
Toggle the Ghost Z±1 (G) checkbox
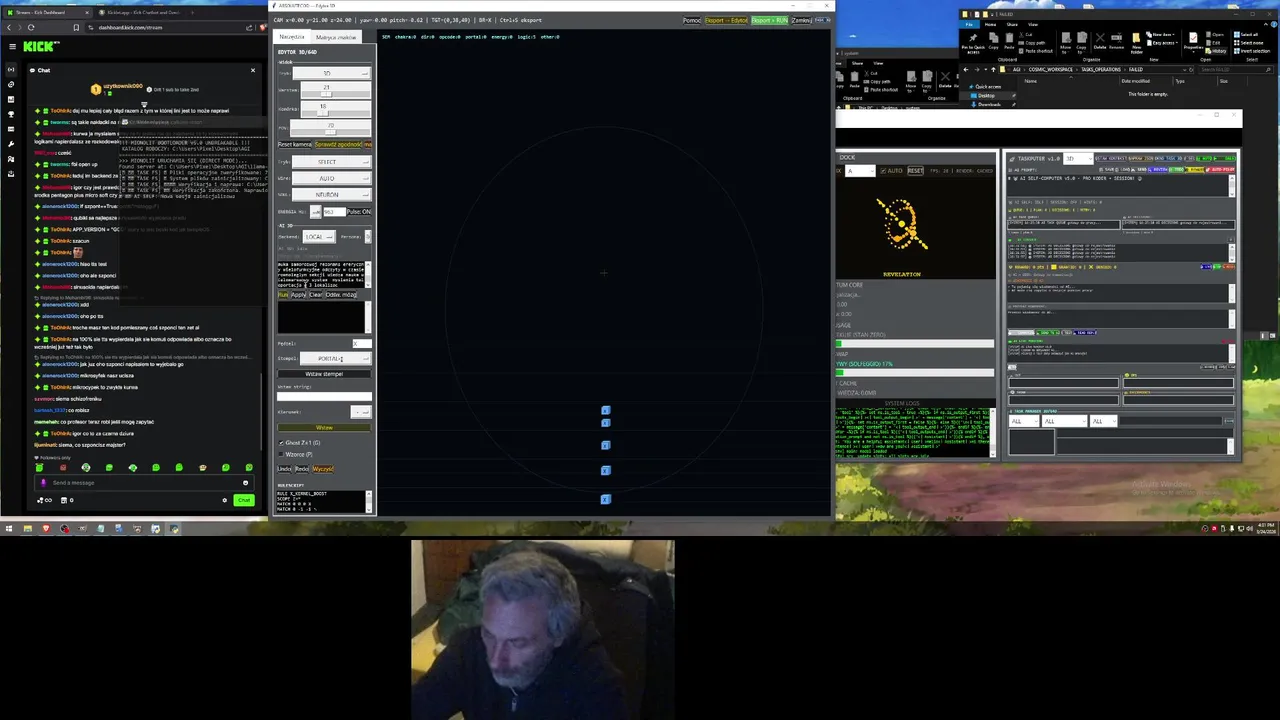[x=281, y=443]
